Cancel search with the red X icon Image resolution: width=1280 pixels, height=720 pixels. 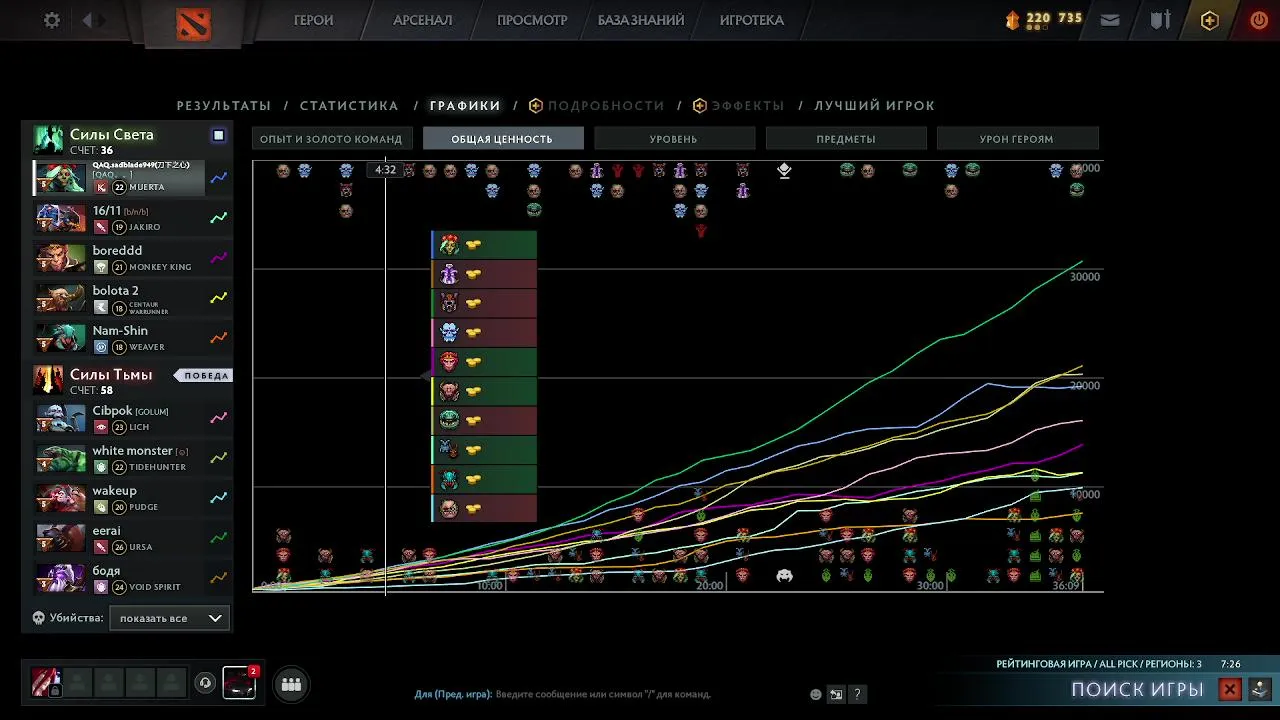[x=1230, y=689]
